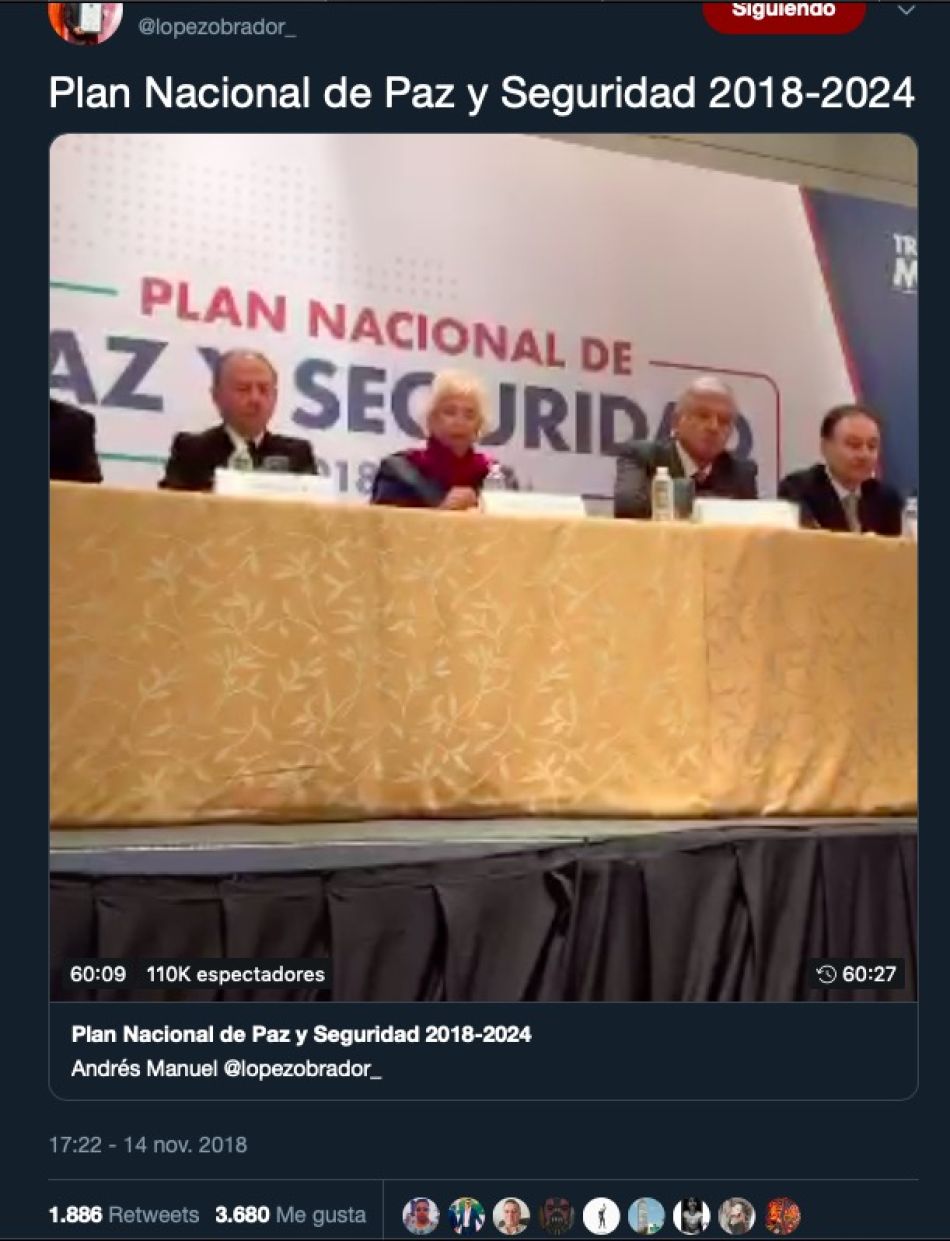The image size is (950, 1241).
Task: Open the blonde-haired person liker avatar
Action: tap(736, 1215)
